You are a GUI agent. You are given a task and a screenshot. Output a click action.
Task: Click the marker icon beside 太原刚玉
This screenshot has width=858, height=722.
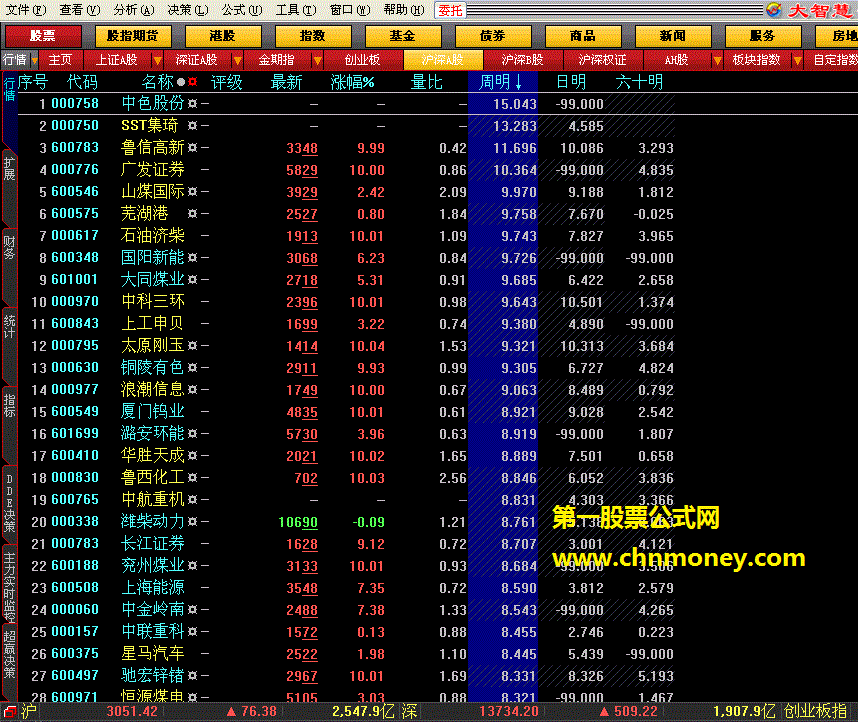click(192, 345)
